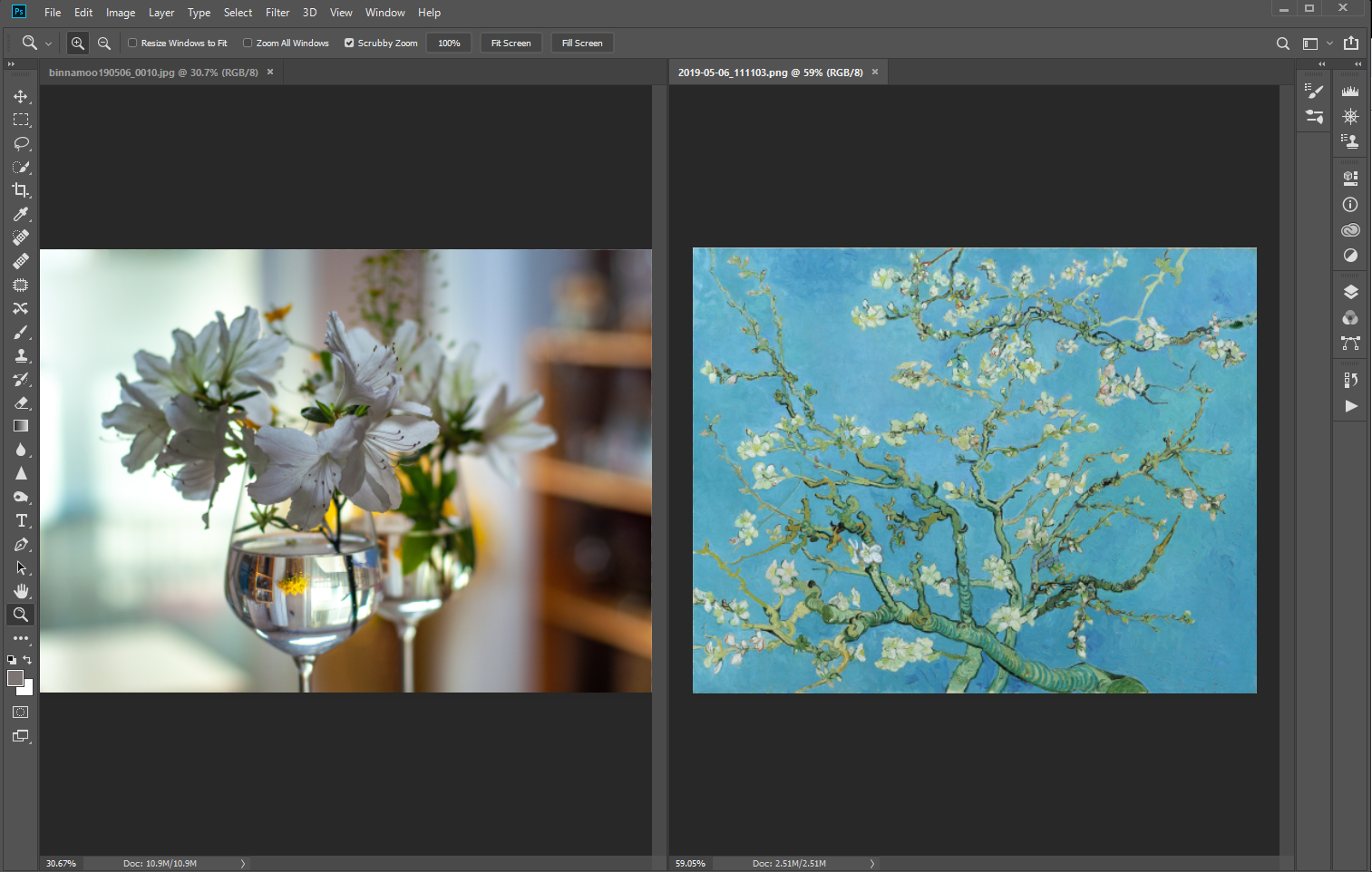Click the Fill Screen button

click(x=582, y=43)
